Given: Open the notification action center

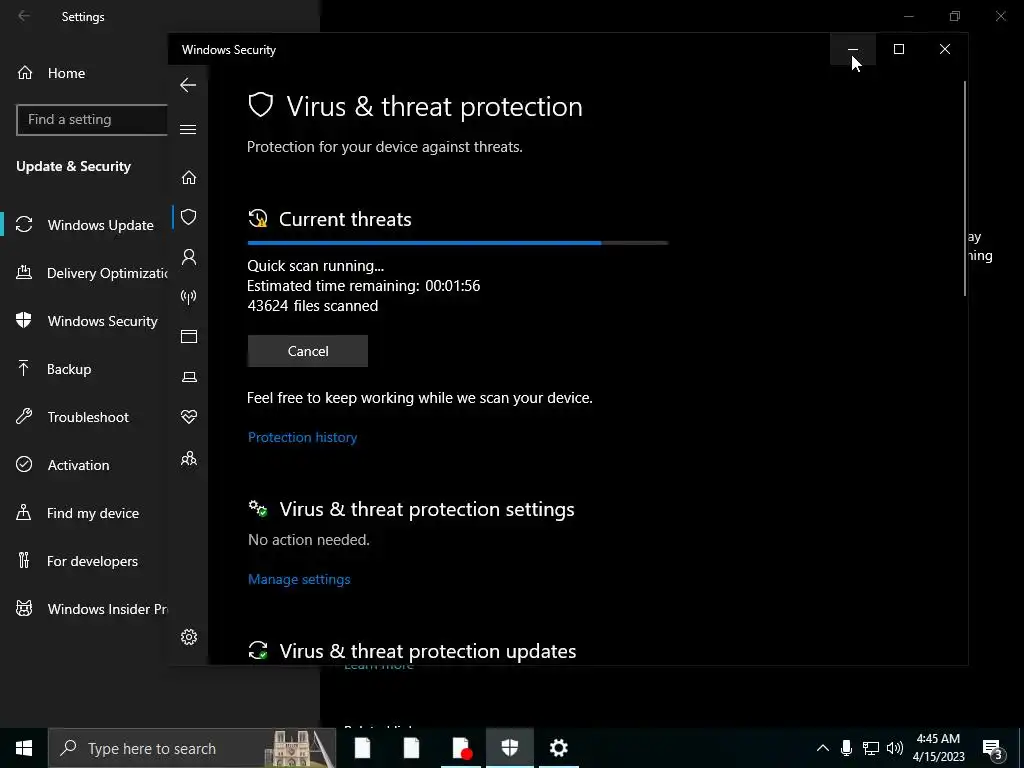Looking at the screenshot, I should pyautogui.click(x=993, y=748).
